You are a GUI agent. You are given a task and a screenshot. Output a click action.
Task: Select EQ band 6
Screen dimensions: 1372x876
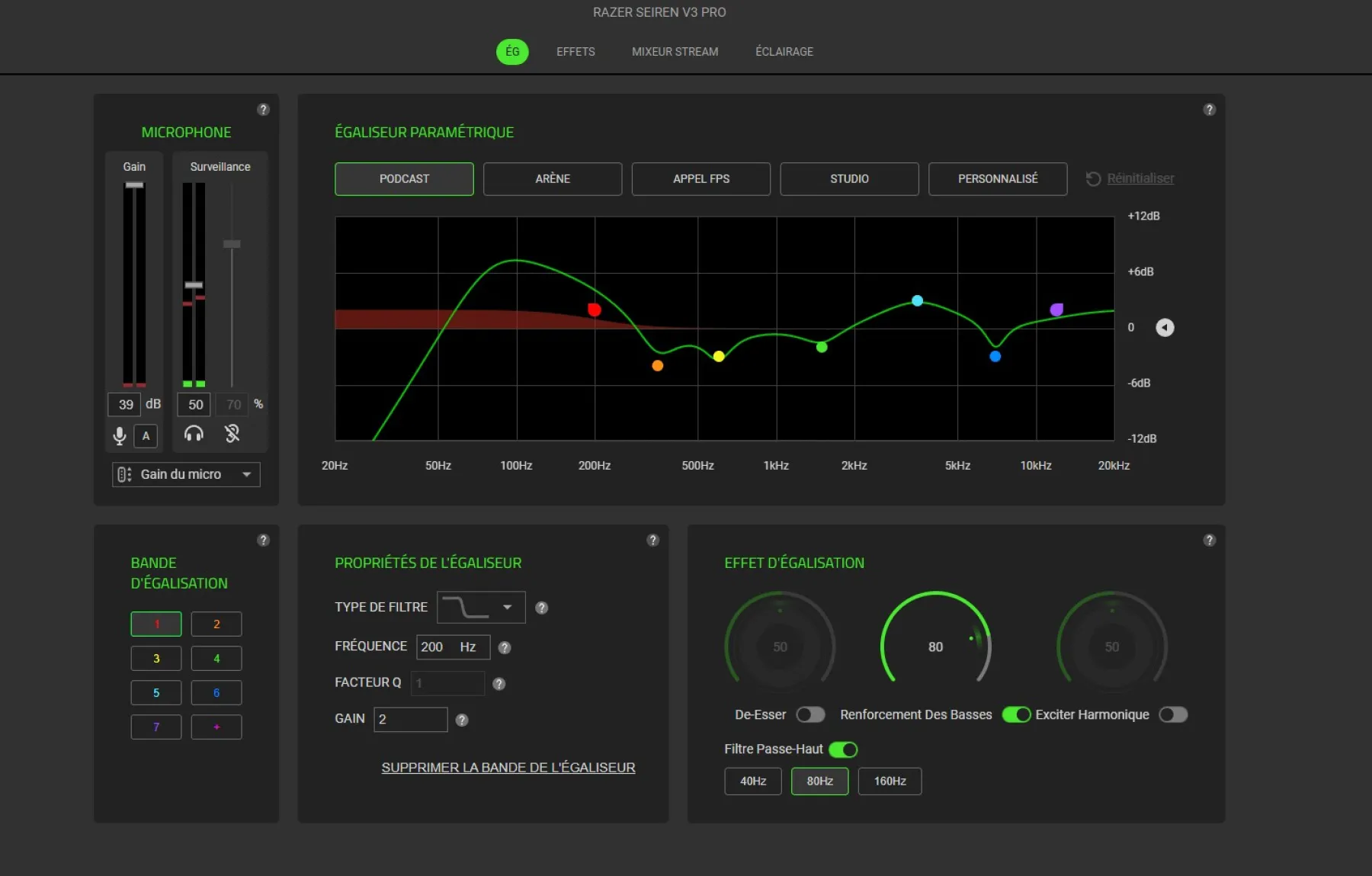[x=216, y=693]
